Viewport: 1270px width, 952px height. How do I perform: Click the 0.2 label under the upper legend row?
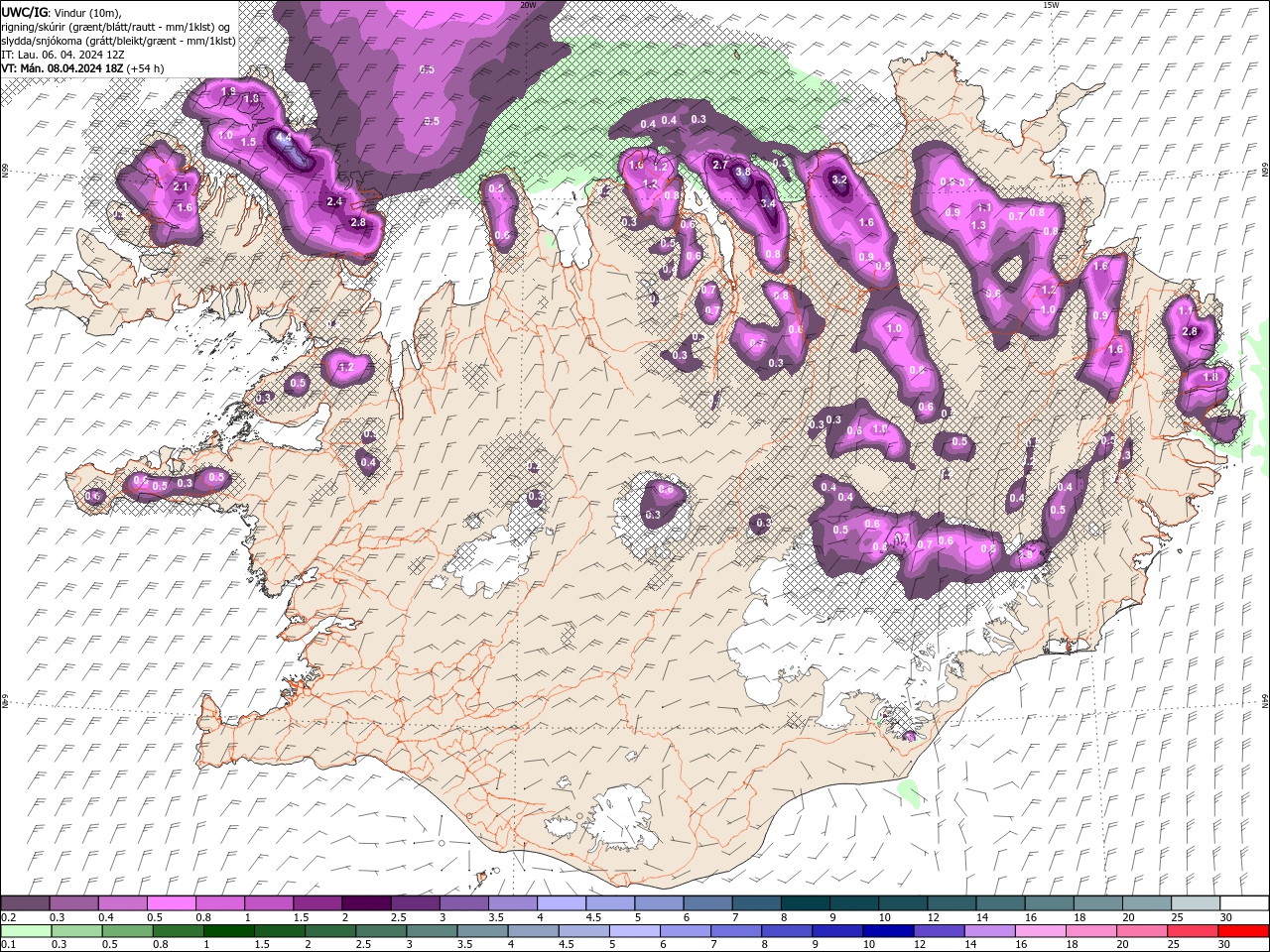pos(8,917)
